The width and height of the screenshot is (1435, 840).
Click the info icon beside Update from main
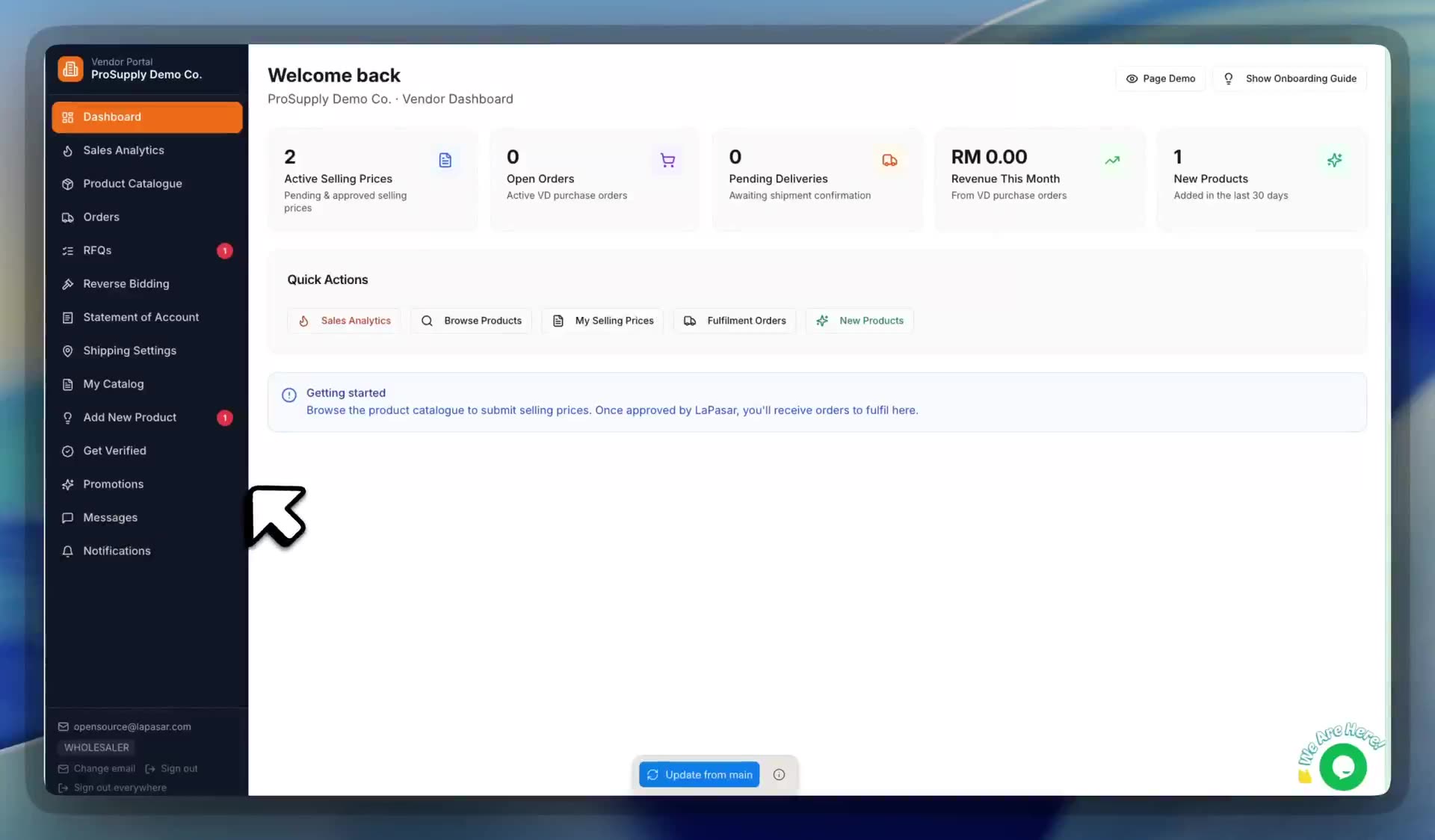779,775
